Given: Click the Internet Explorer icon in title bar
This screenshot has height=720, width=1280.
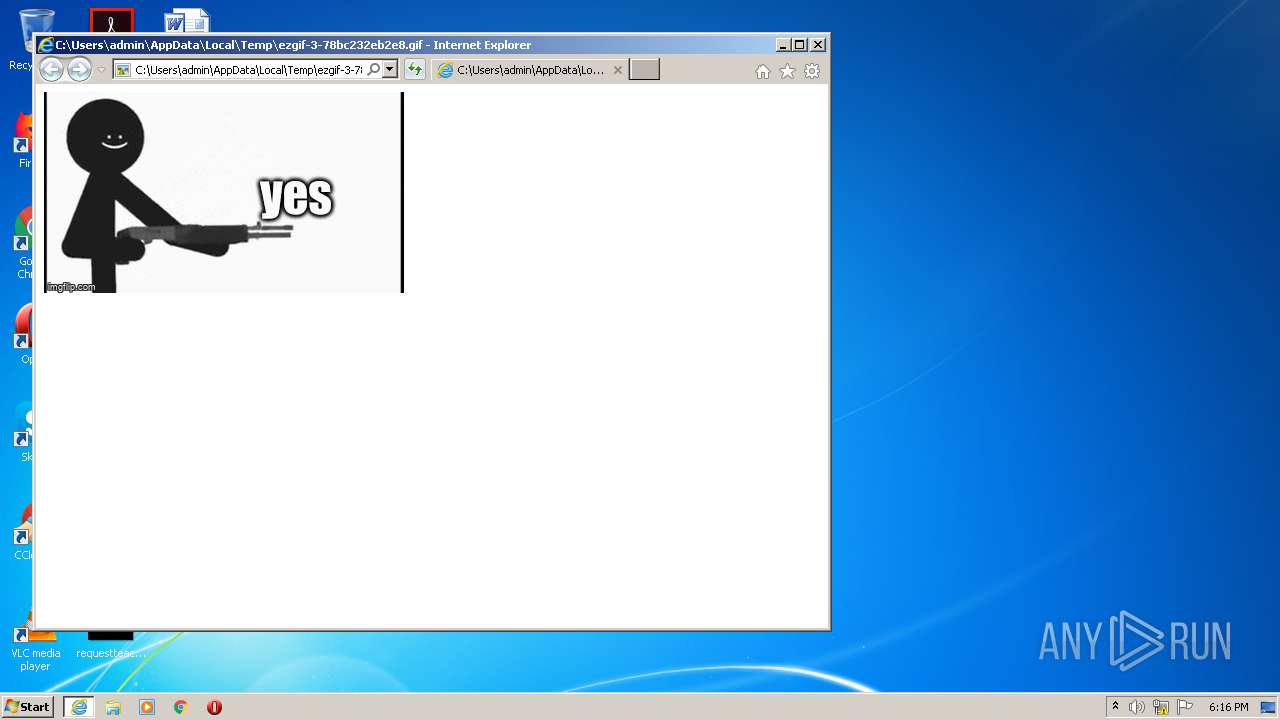Looking at the screenshot, I should pyautogui.click(x=45, y=45).
